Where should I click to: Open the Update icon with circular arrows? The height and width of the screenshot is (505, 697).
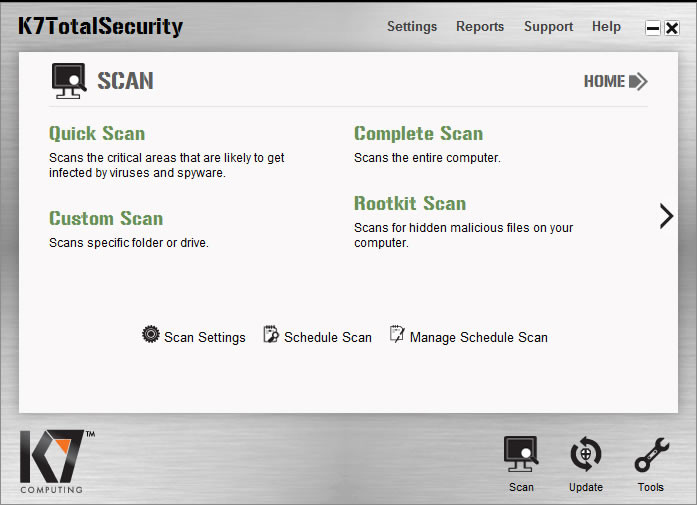[x=586, y=454]
